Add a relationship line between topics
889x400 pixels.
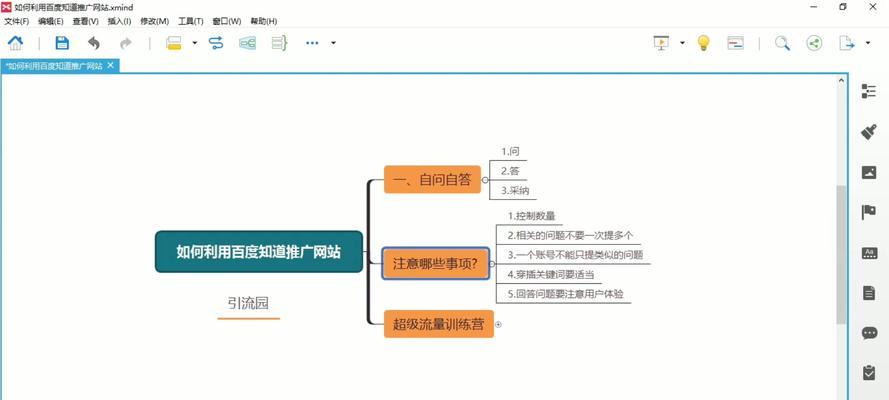[216, 43]
